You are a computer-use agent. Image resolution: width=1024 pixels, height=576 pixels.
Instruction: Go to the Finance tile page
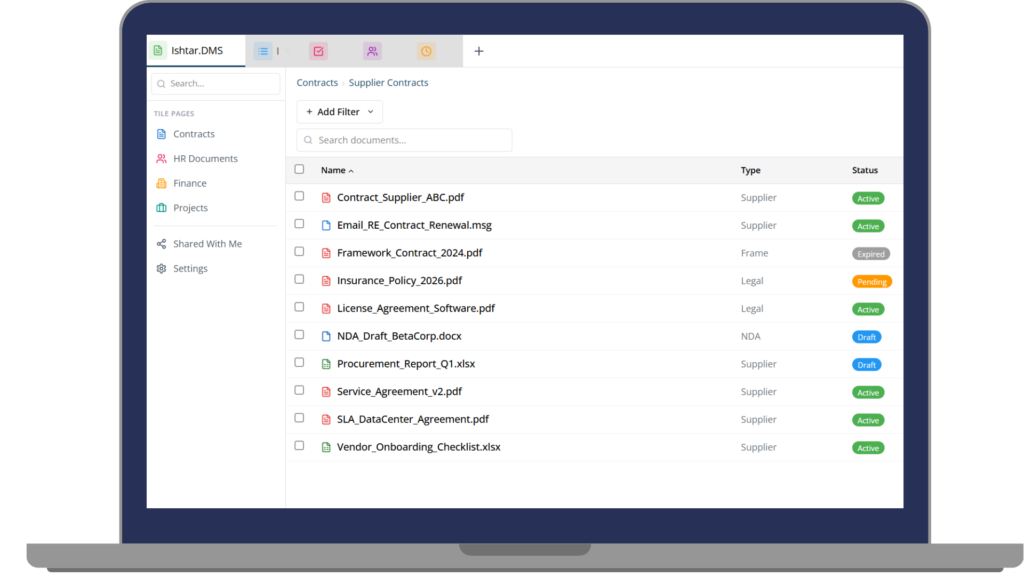point(190,184)
